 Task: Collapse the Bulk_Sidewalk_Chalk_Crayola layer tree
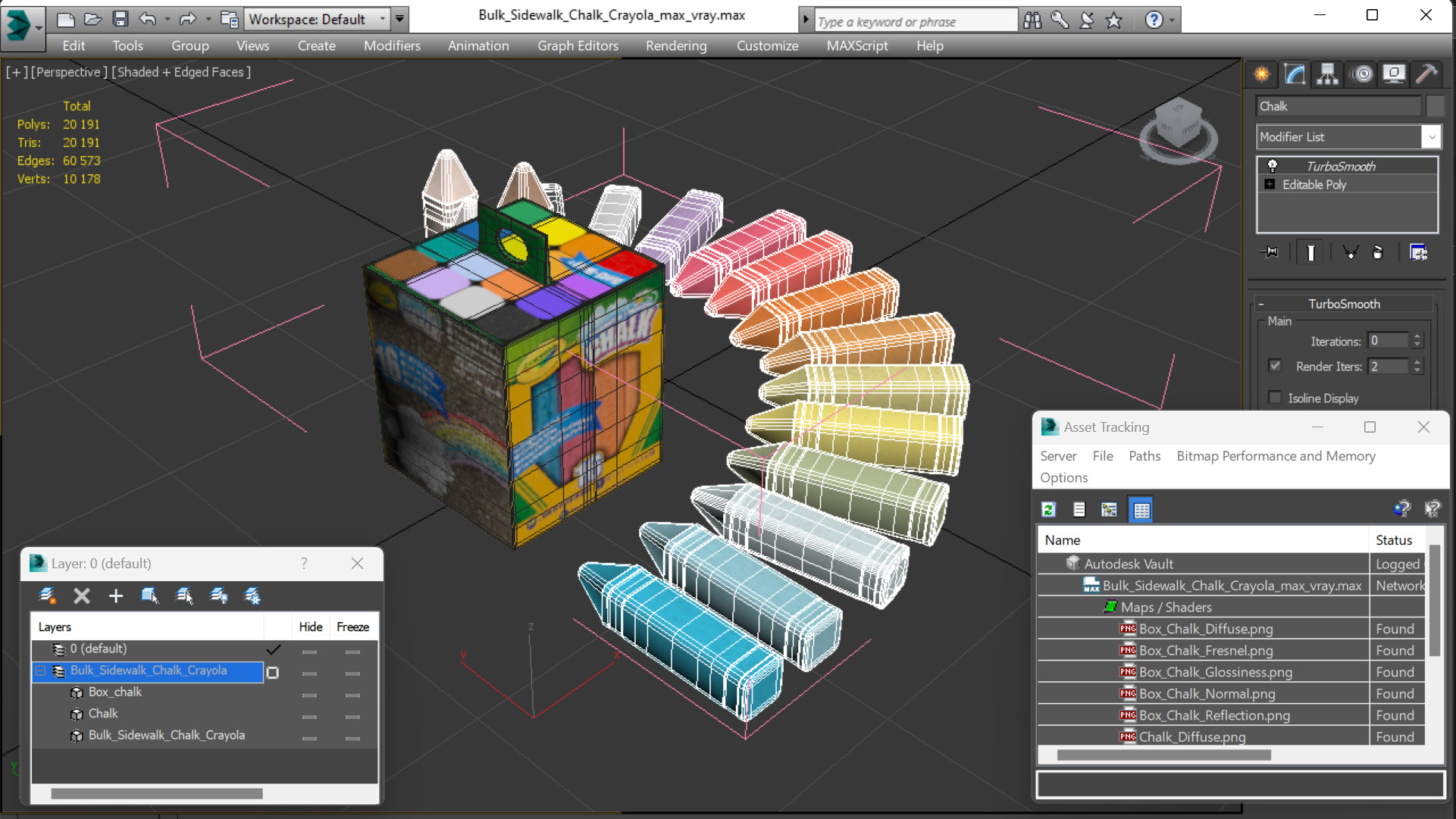point(40,671)
